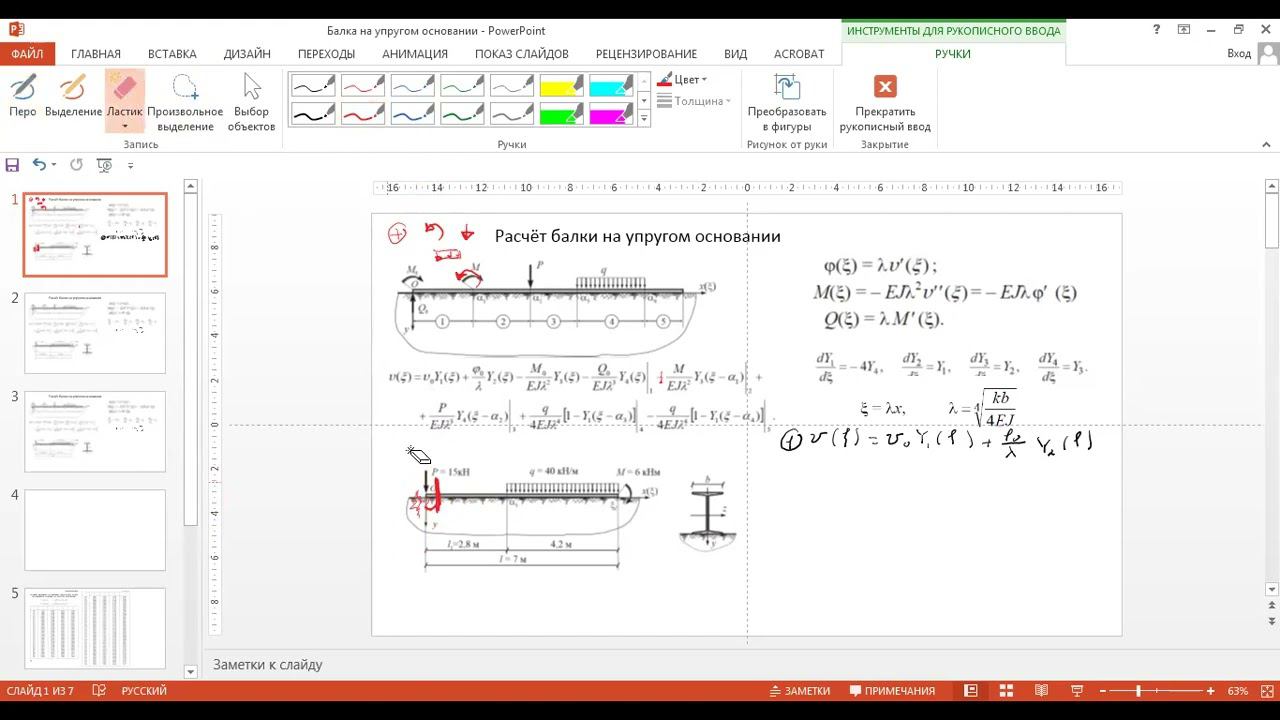1280x720 pixels.
Task: Switch to the РЕЦЕНЗИРОВАНИЕ tab
Action: pos(646,54)
